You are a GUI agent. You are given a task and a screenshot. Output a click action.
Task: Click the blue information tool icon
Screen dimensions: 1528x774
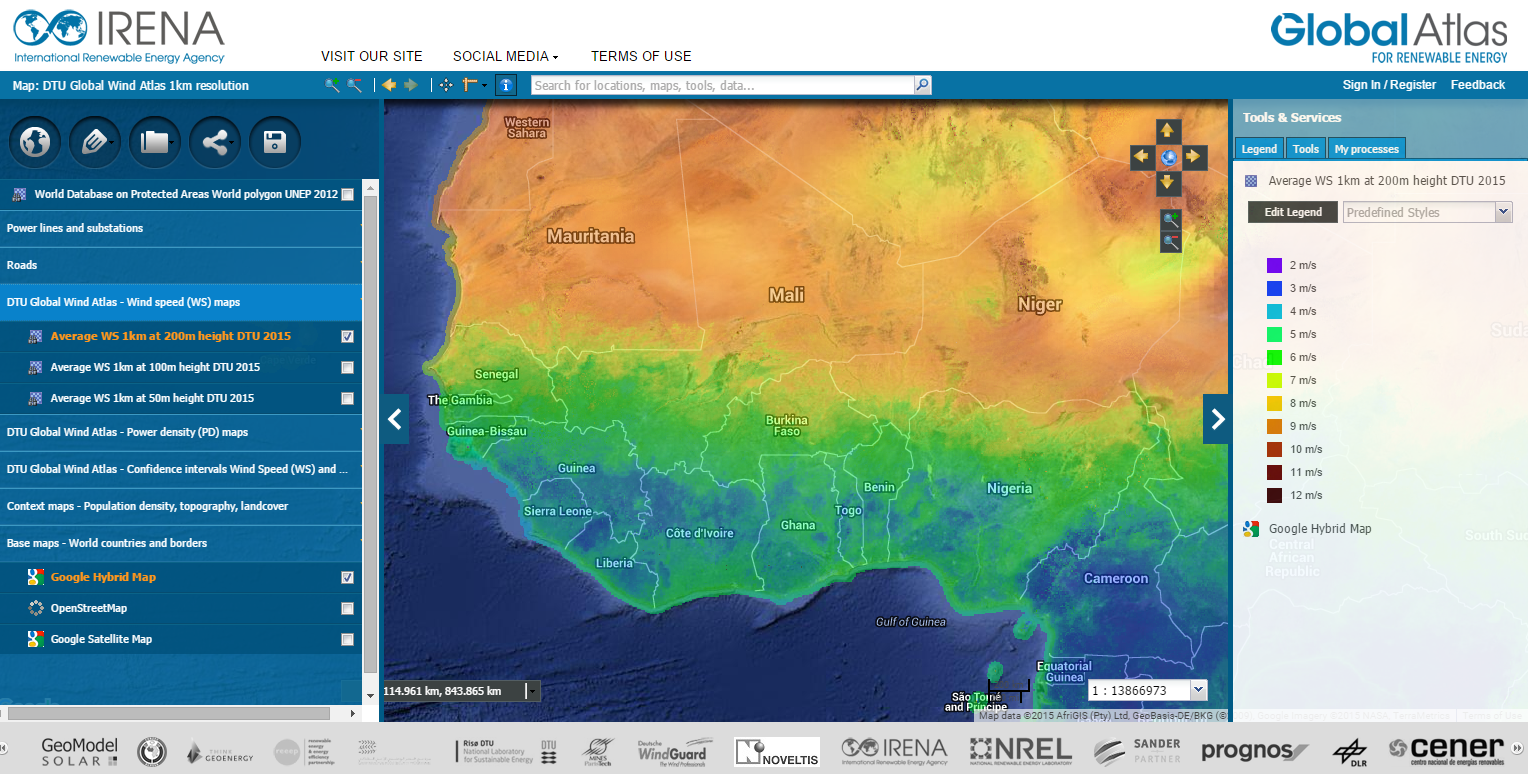506,85
